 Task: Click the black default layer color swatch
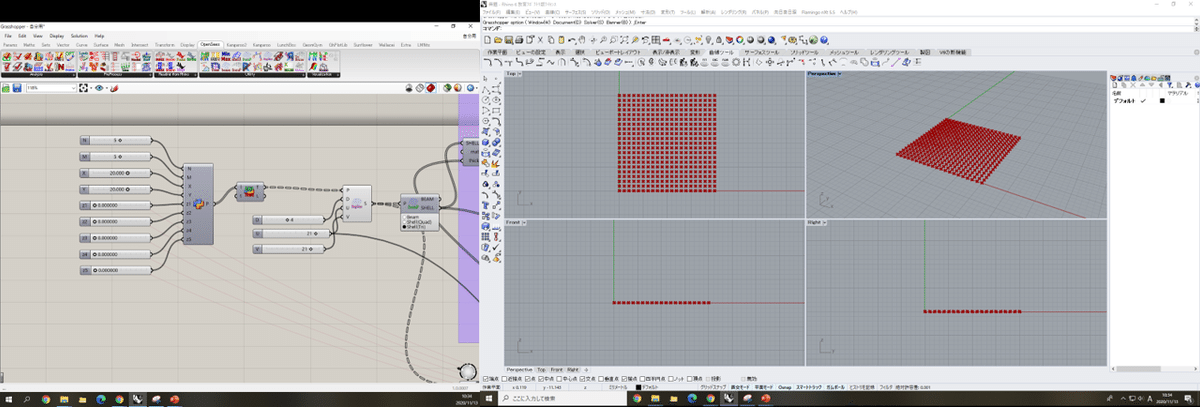pos(1162,101)
